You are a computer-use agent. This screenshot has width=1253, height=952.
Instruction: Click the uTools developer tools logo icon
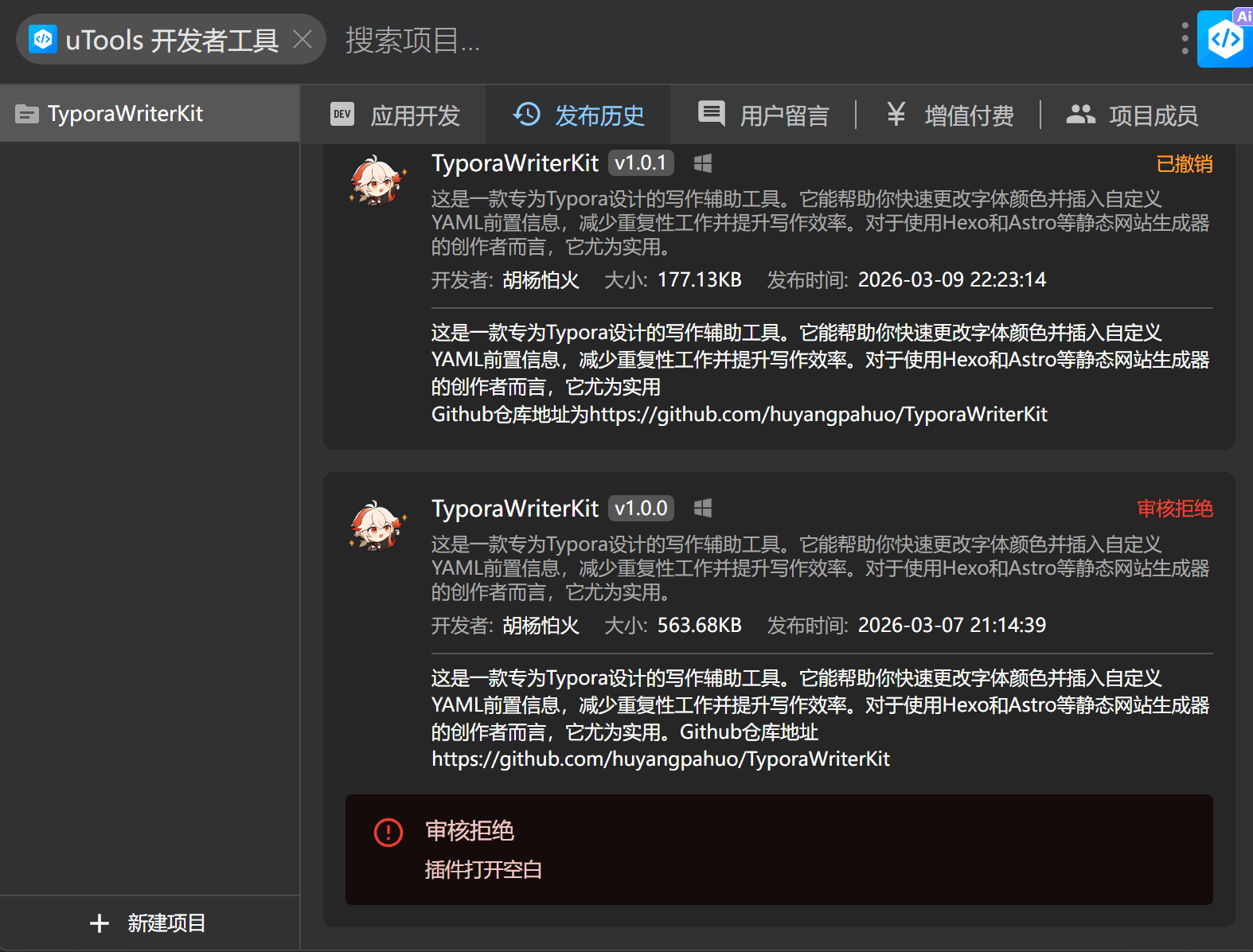pyautogui.click(x=43, y=39)
